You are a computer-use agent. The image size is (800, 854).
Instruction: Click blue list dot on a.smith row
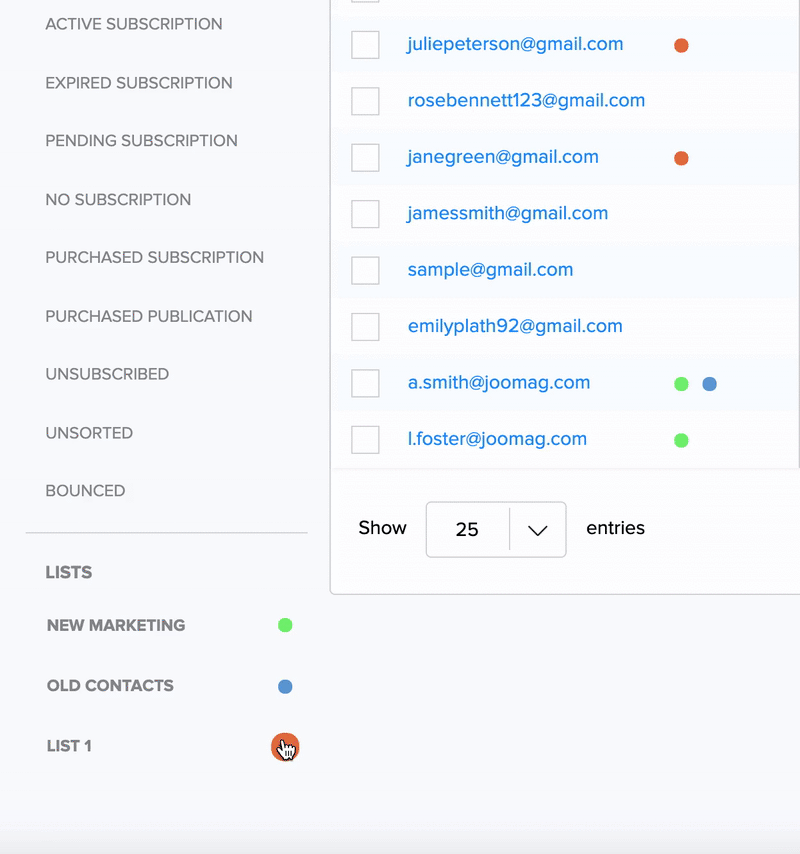(x=709, y=383)
